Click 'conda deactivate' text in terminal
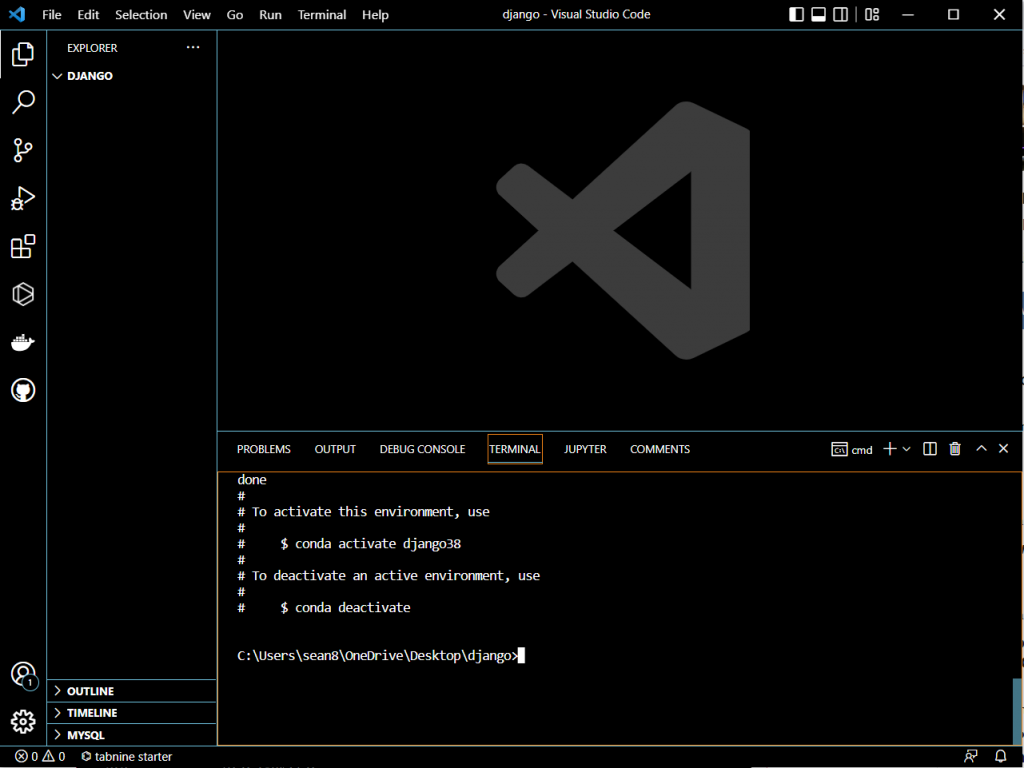The image size is (1024, 768). coord(353,607)
